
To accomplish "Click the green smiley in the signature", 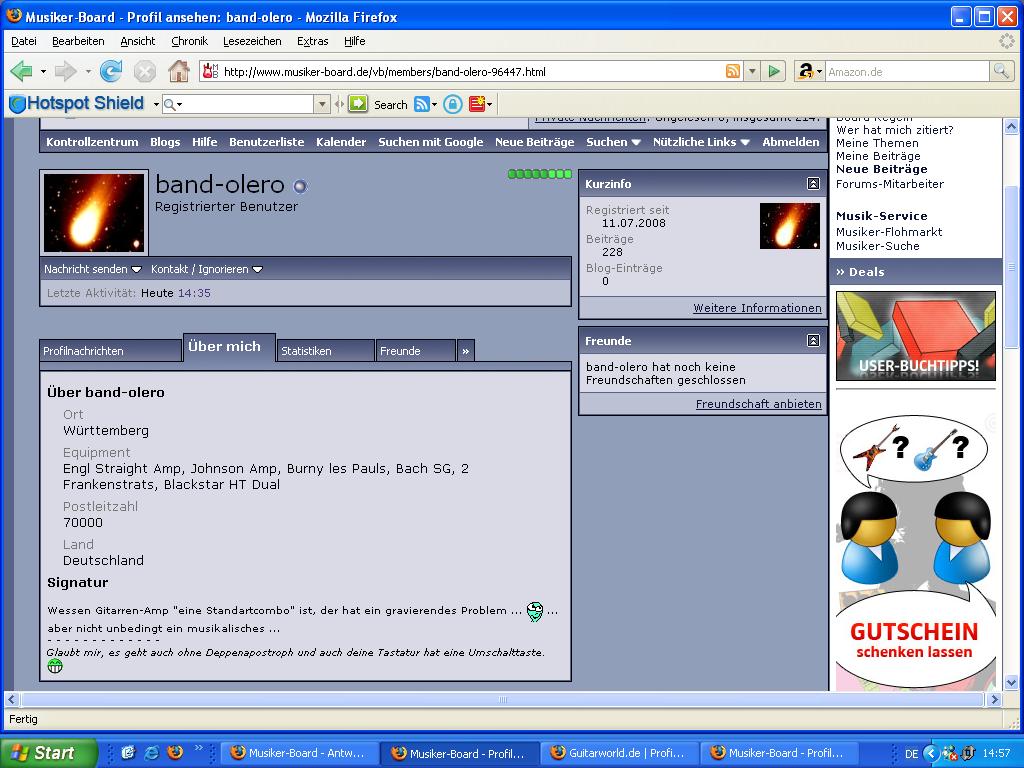I will (x=55, y=666).
